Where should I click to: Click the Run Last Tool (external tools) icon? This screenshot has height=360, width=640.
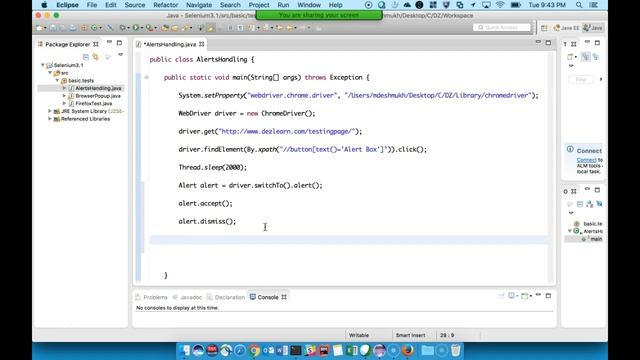coord(149,28)
